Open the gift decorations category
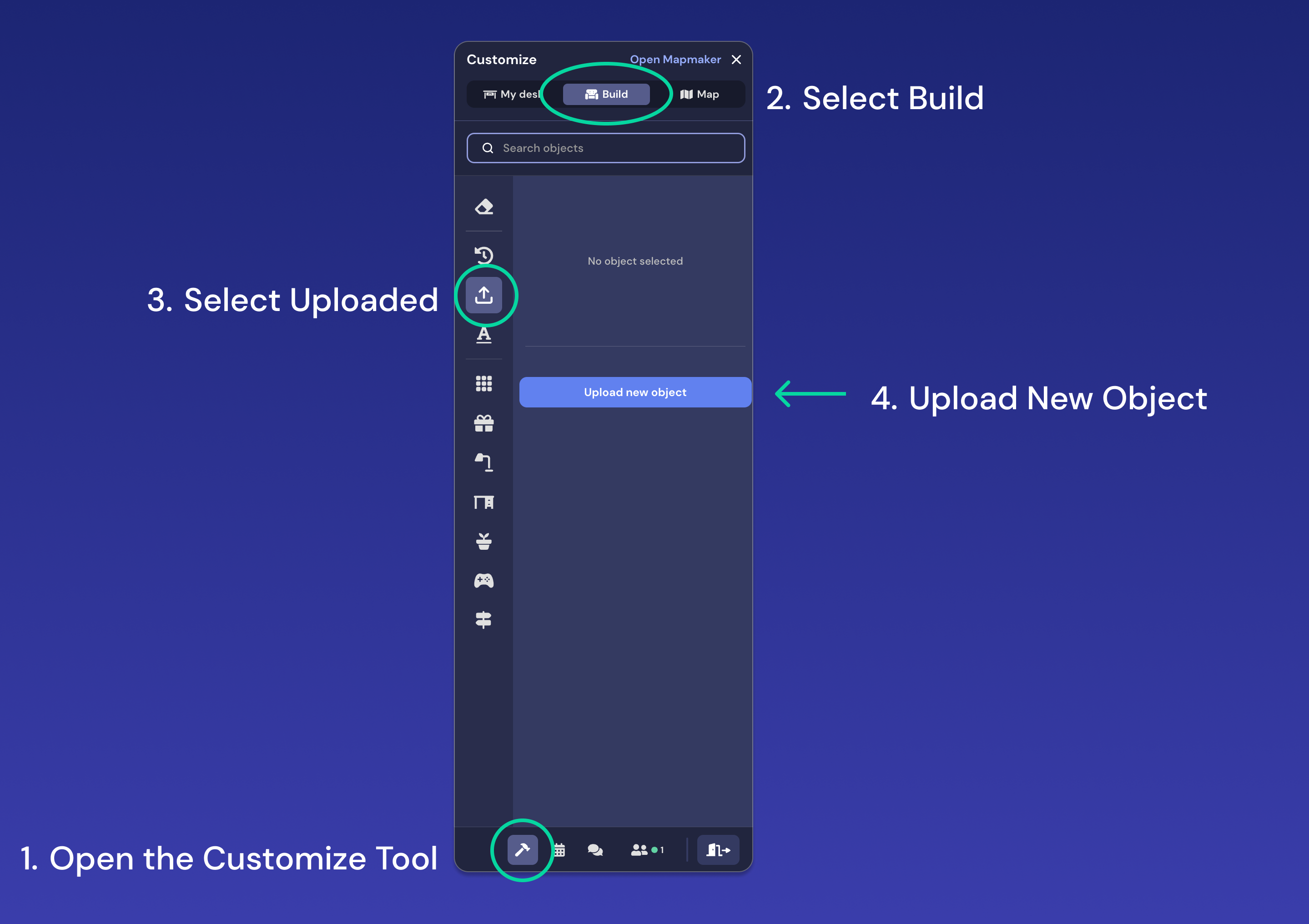 point(484,423)
